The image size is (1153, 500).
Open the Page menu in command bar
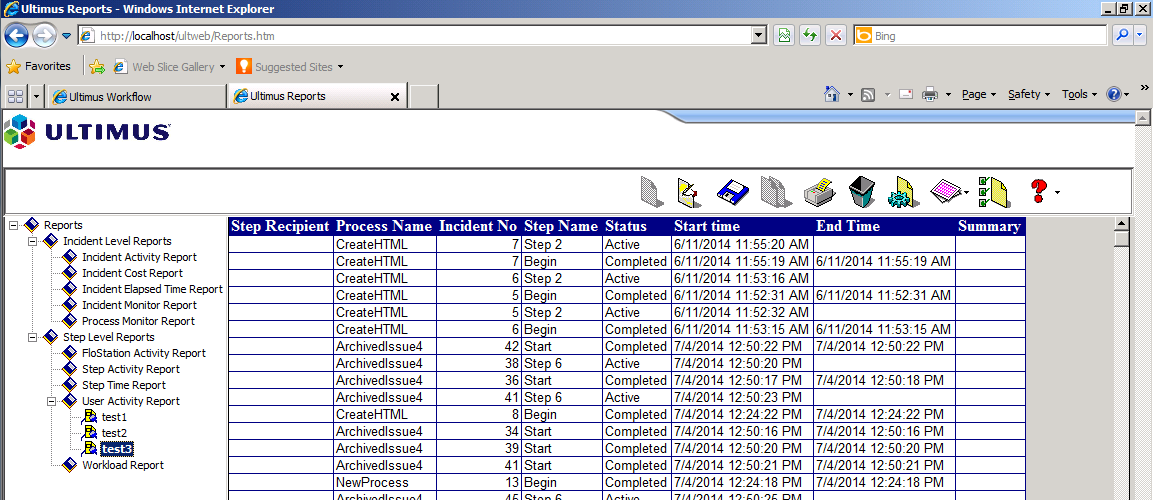click(x=978, y=94)
